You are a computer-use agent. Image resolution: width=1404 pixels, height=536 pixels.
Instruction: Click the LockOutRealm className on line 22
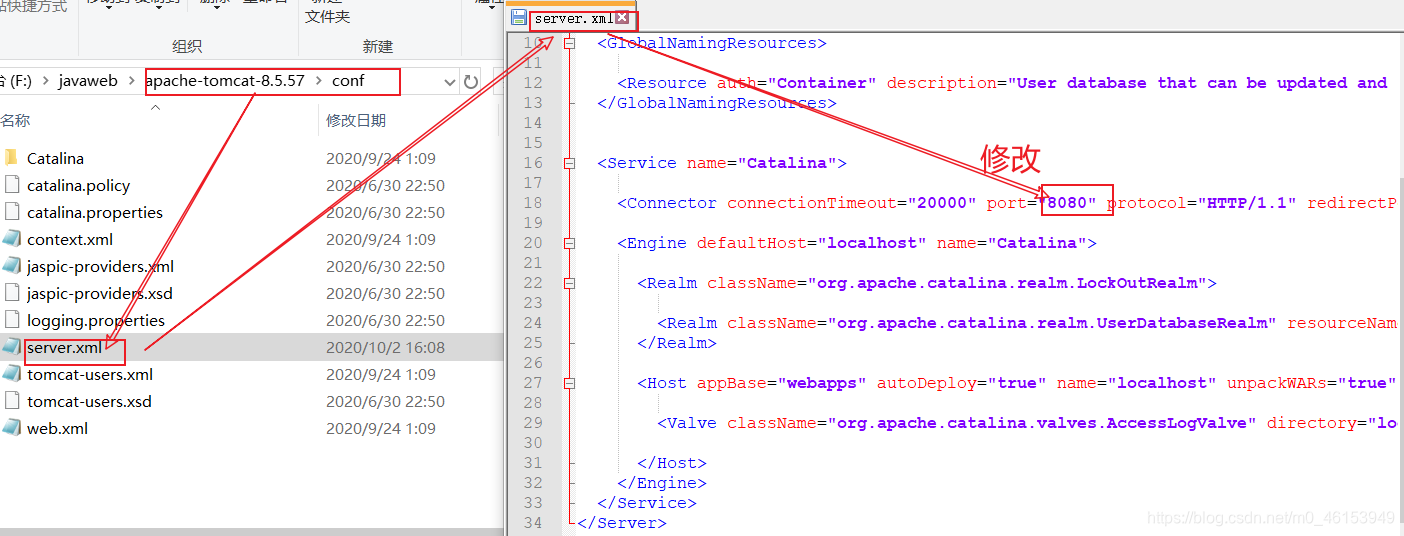coord(1011,283)
